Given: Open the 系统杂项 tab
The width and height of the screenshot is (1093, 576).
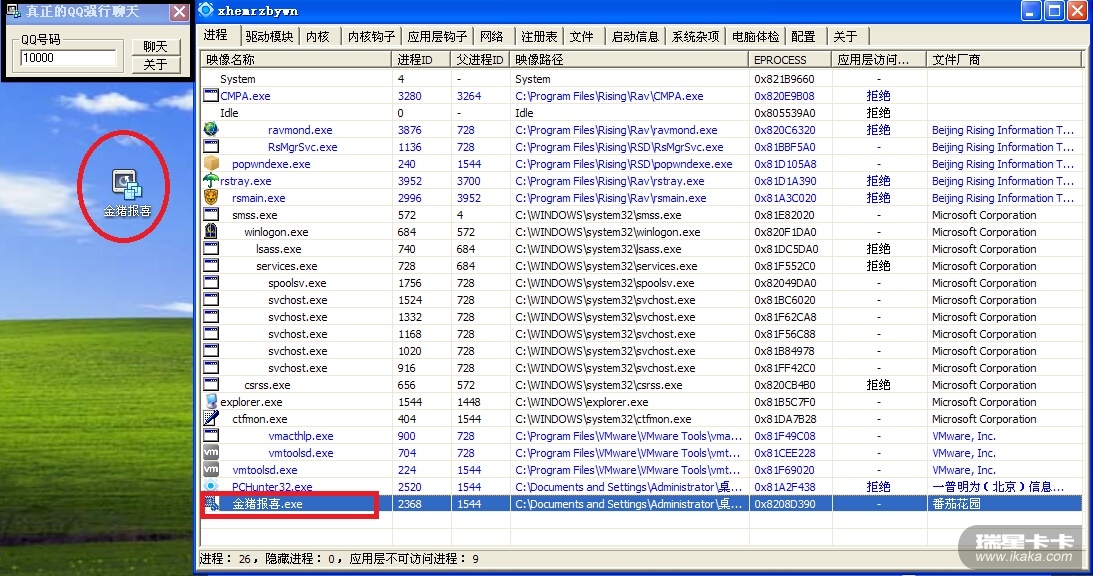Looking at the screenshot, I should pyautogui.click(x=696, y=36).
